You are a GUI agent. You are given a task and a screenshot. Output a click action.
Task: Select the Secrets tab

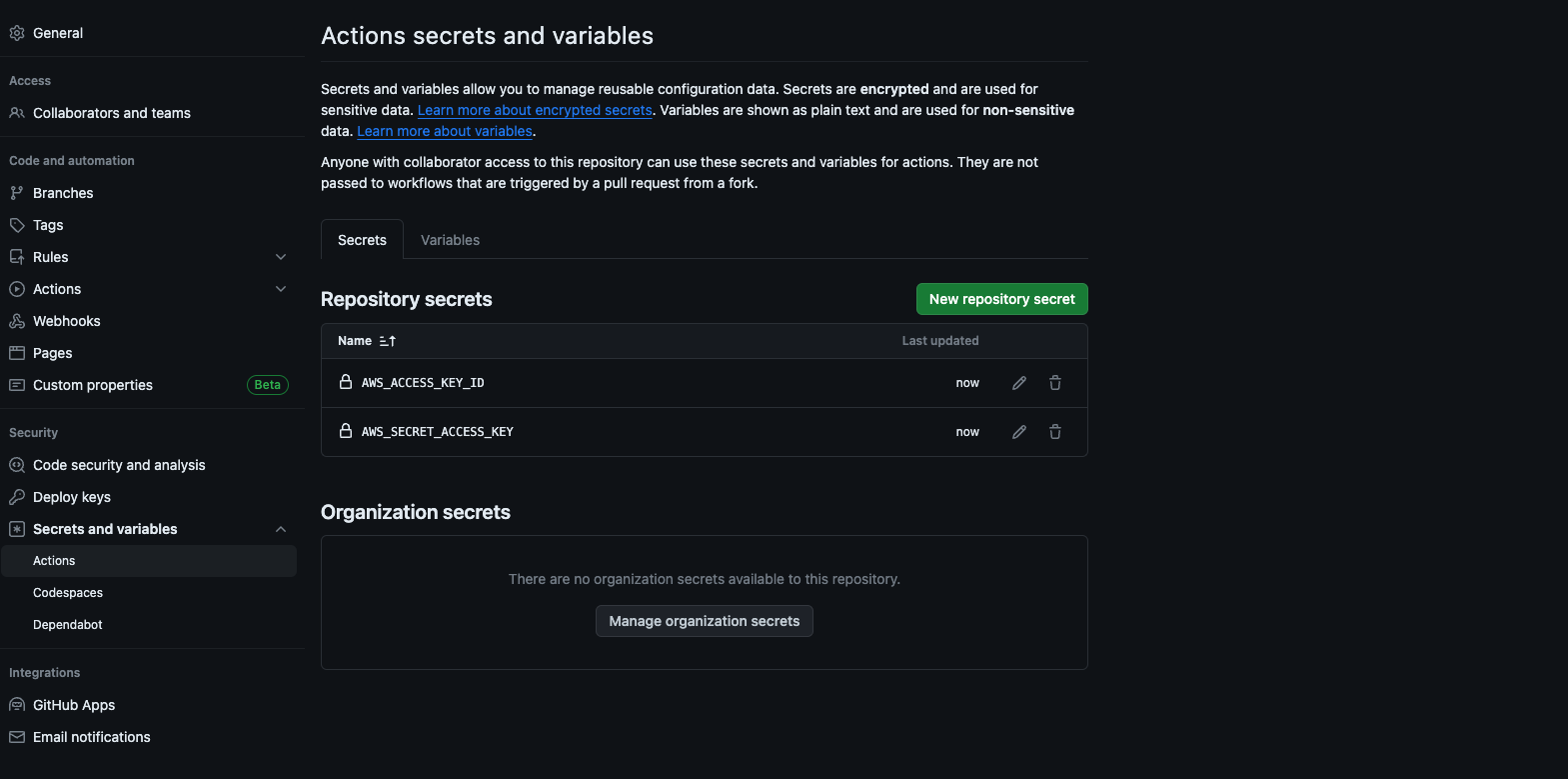click(x=362, y=240)
